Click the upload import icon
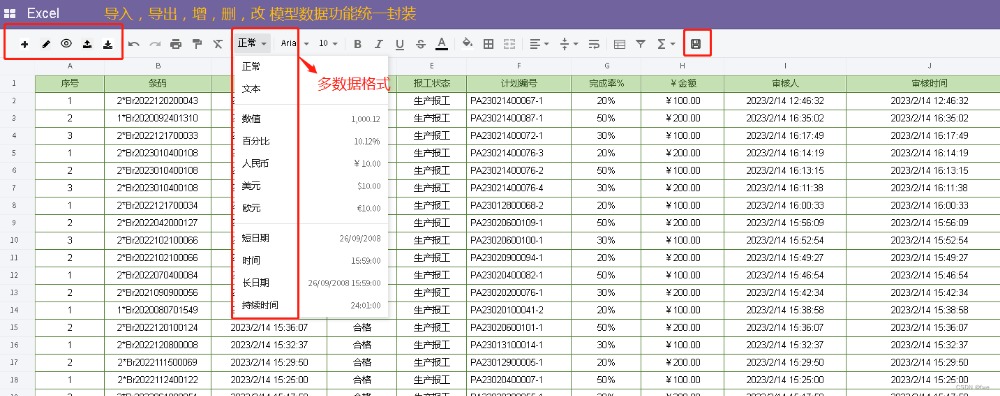1000x396 pixels. coord(87,44)
